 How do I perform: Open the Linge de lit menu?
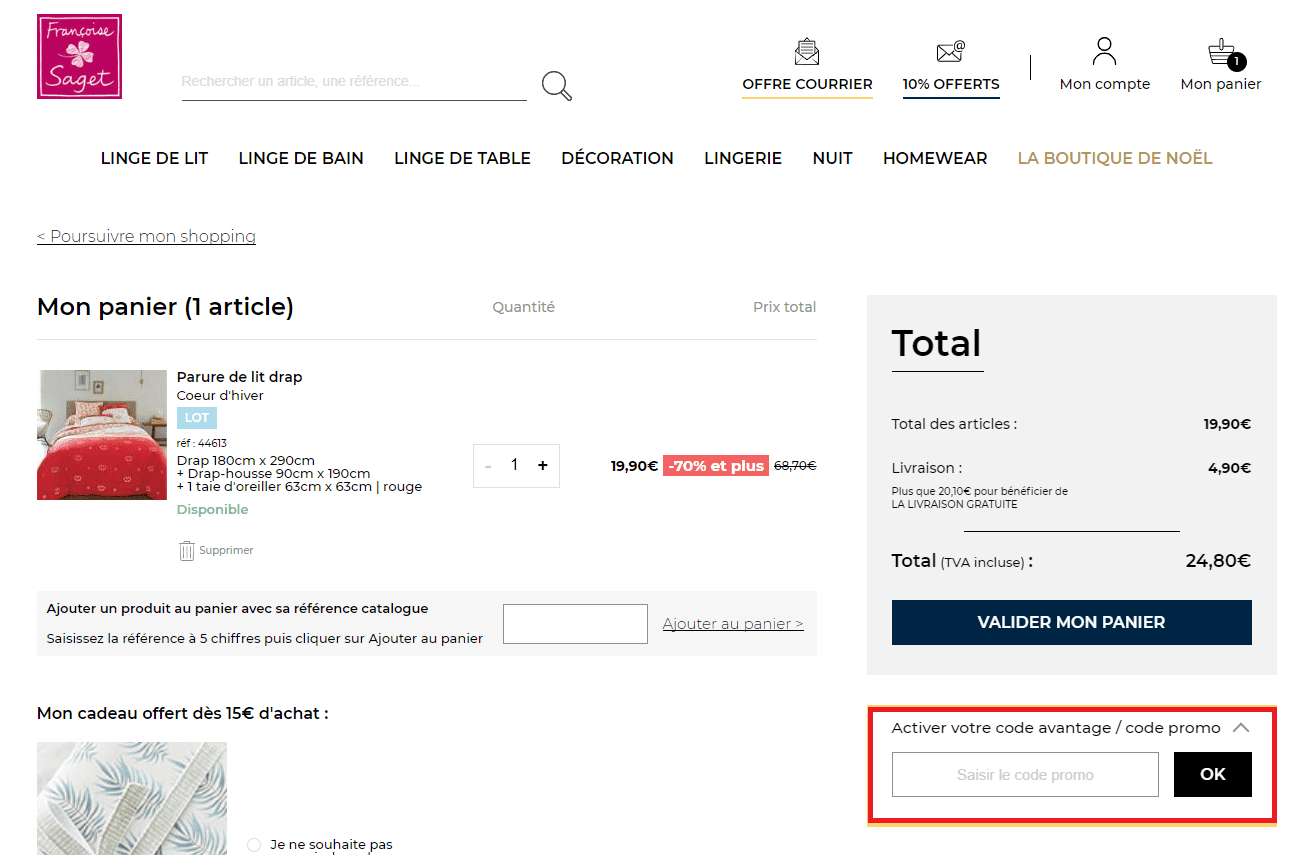[x=154, y=158]
